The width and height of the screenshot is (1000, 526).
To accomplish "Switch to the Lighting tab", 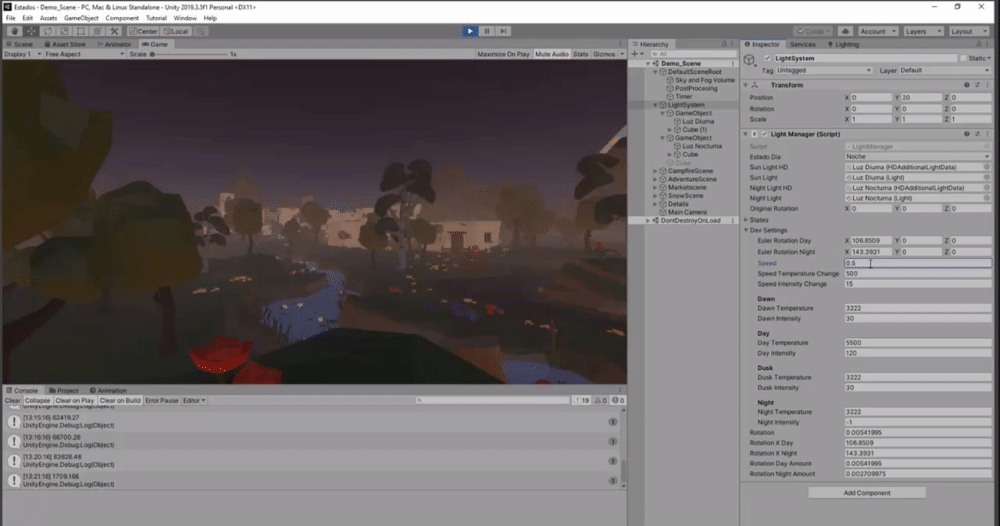I will coord(843,44).
